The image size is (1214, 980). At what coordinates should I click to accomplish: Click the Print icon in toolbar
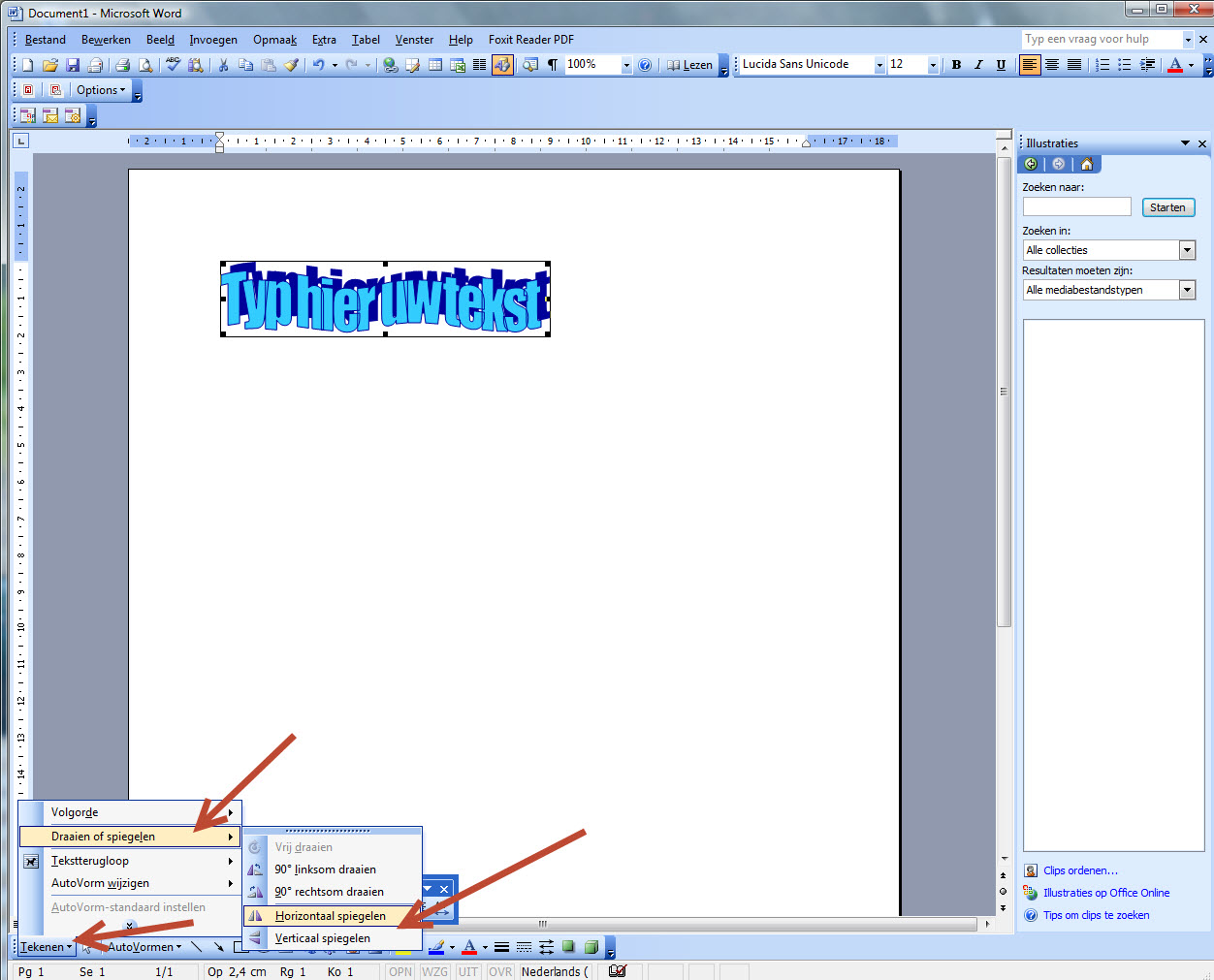click(x=122, y=65)
